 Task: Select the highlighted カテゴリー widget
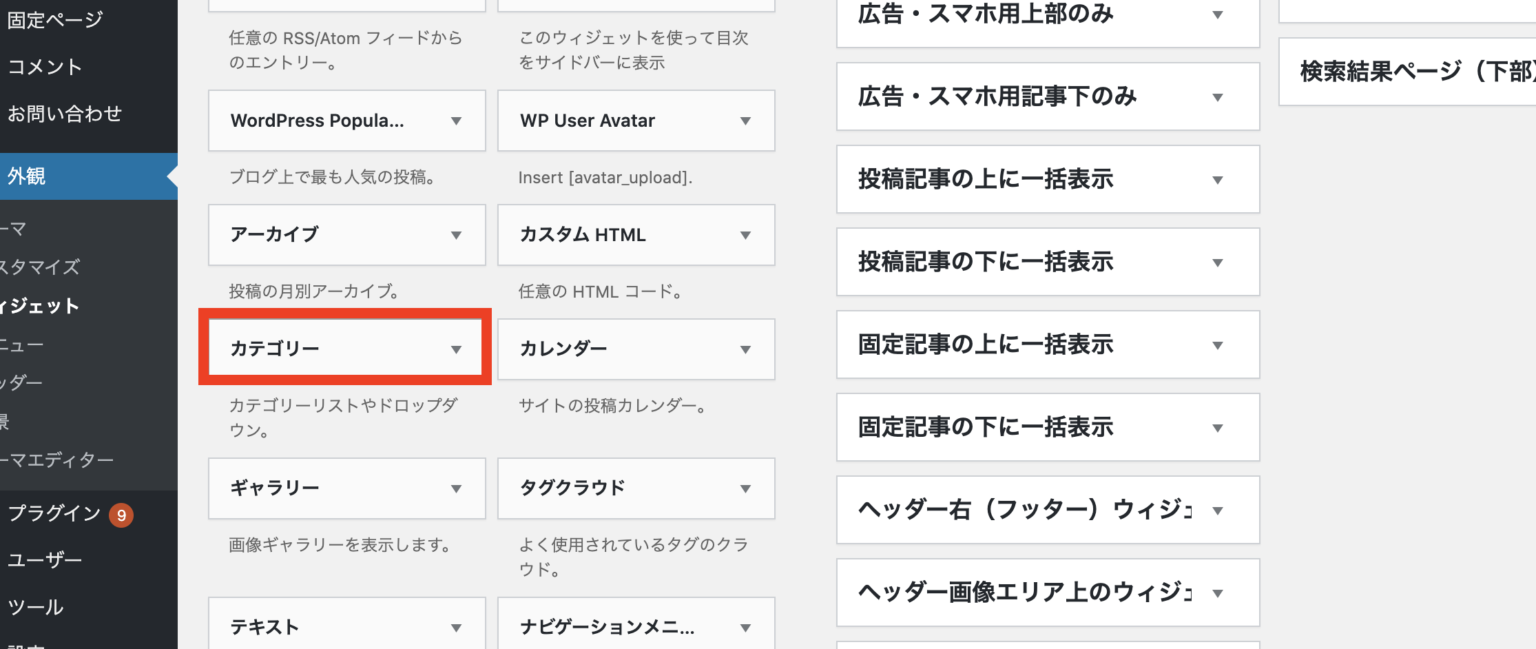pos(345,347)
